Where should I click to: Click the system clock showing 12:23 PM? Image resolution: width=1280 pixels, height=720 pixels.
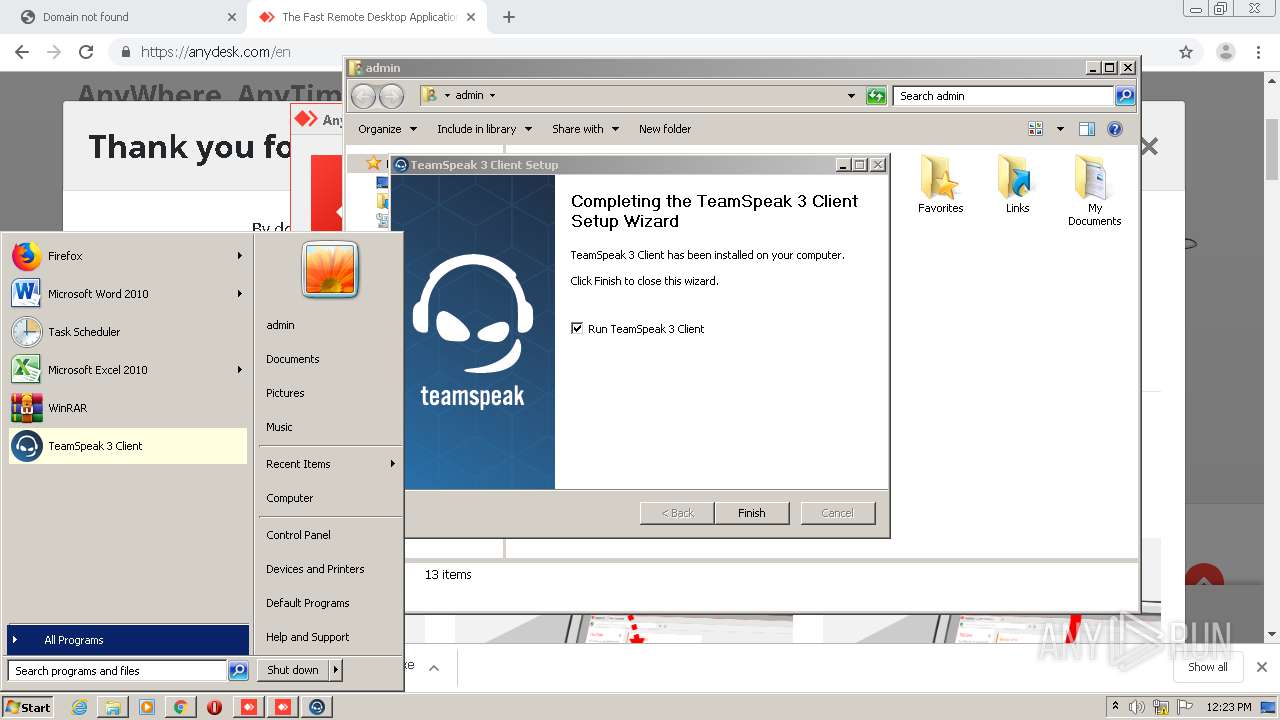coord(1229,707)
